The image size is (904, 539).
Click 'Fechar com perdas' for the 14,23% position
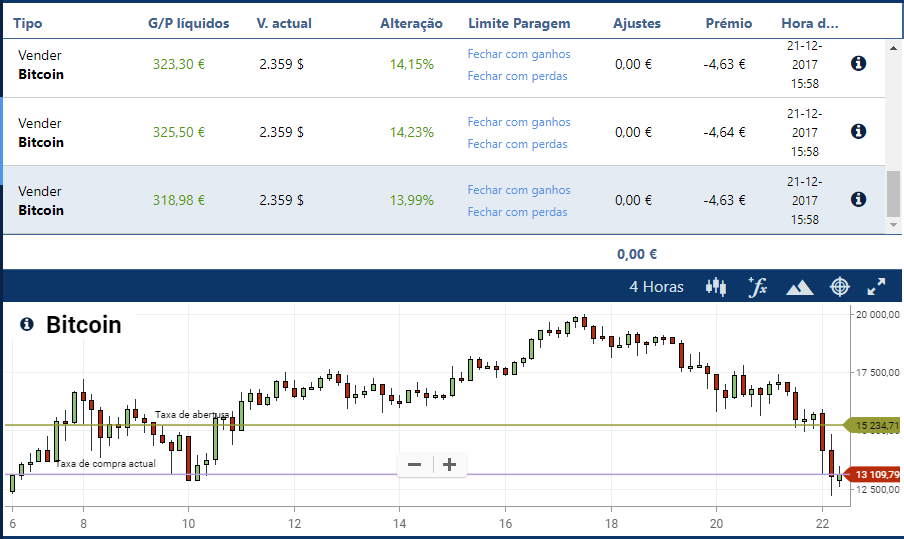517,144
